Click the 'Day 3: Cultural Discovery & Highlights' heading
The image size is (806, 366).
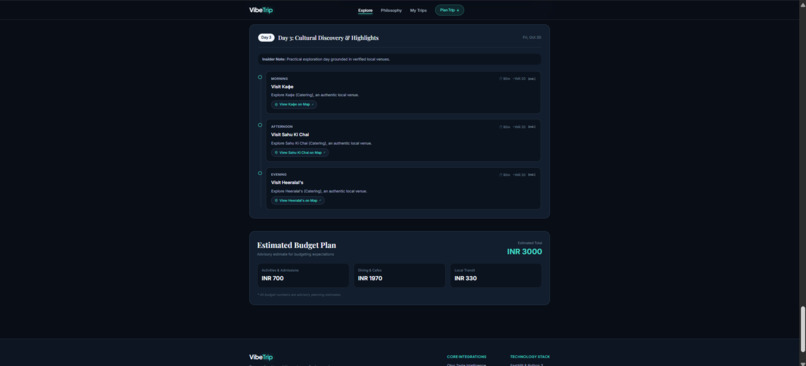click(x=328, y=38)
